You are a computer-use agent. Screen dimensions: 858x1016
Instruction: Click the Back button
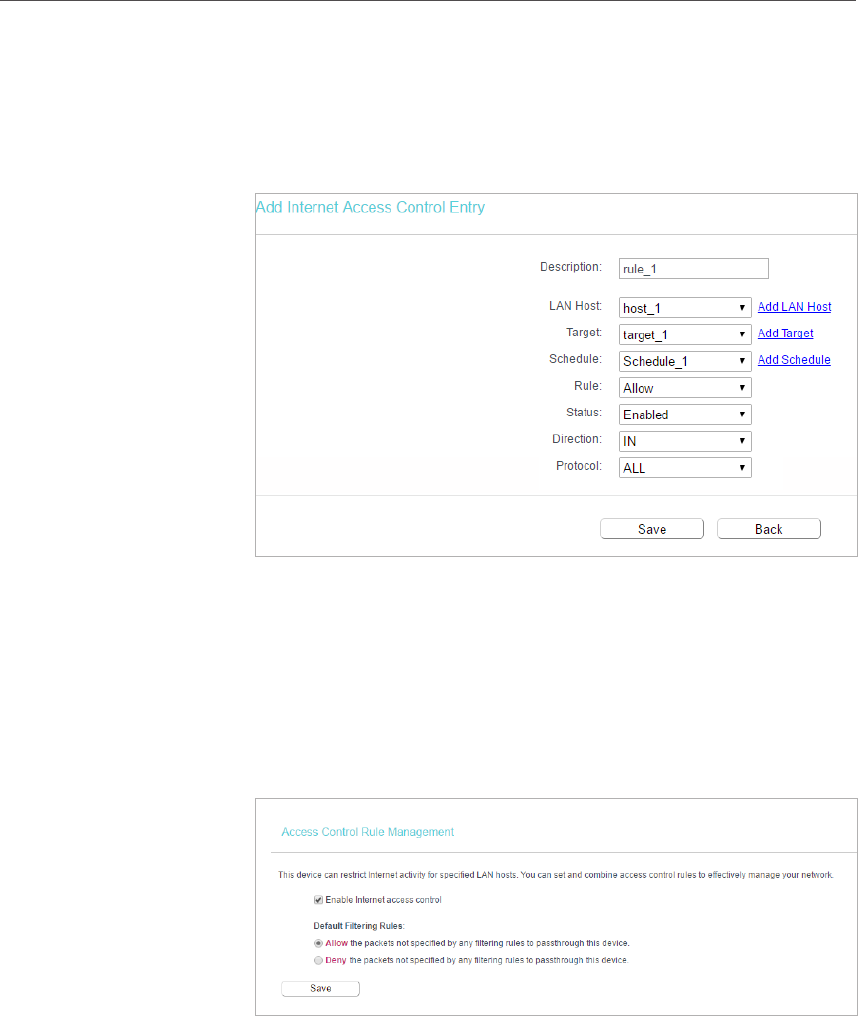pos(769,529)
